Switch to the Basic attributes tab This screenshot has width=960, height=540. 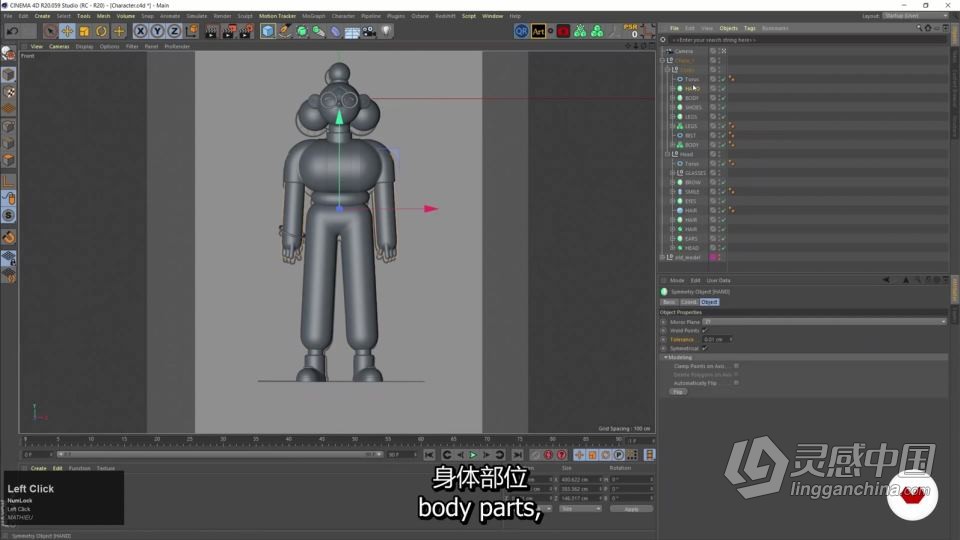pos(669,302)
